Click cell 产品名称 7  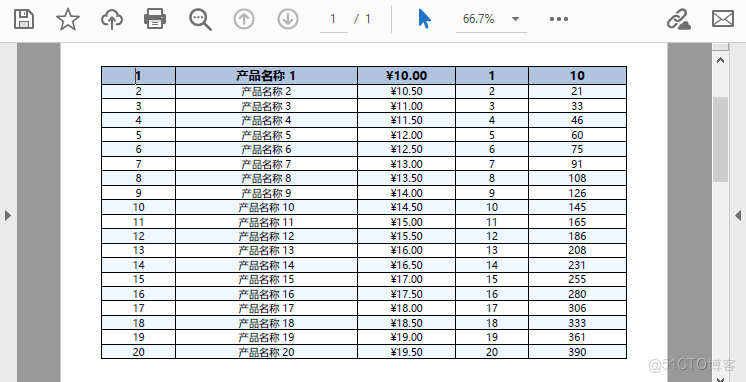click(266, 164)
